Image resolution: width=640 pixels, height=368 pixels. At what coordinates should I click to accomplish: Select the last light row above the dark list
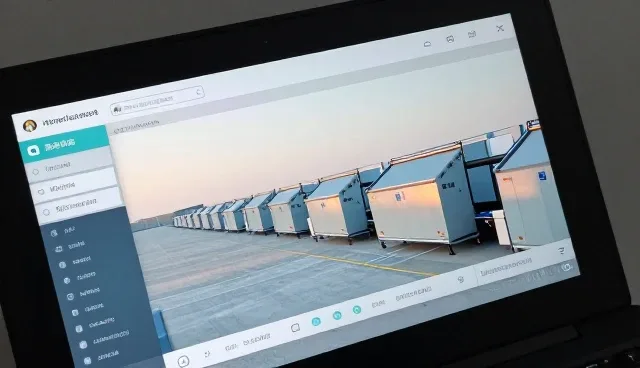[x=80, y=207]
